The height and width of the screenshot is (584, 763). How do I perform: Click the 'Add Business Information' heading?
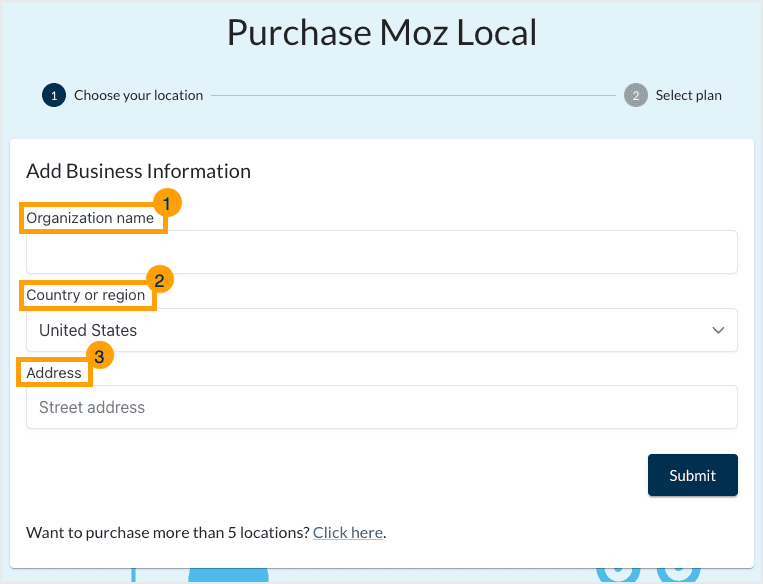tap(138, 171)
